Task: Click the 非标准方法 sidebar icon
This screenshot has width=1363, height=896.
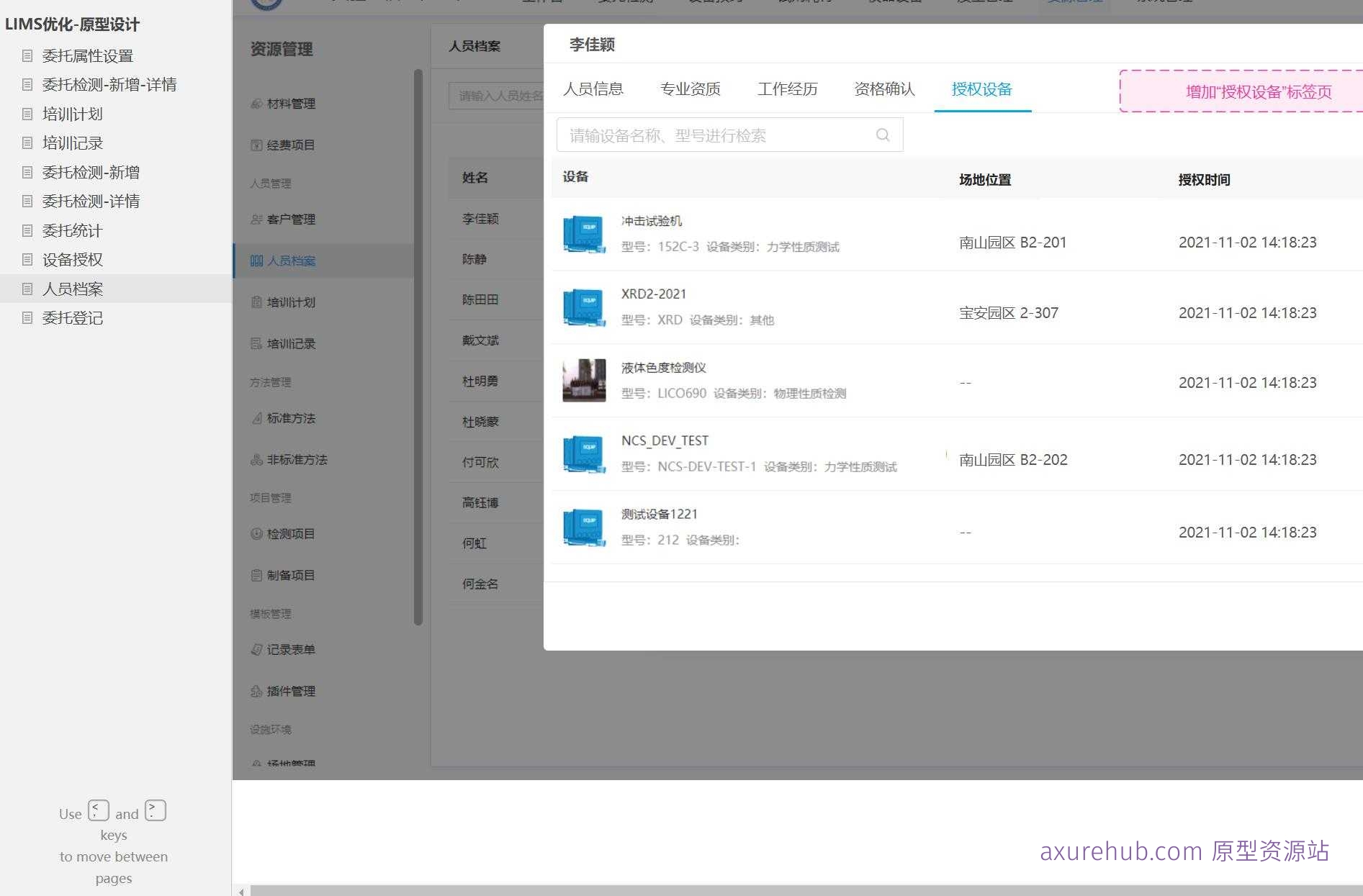Action: pos(256,459)
